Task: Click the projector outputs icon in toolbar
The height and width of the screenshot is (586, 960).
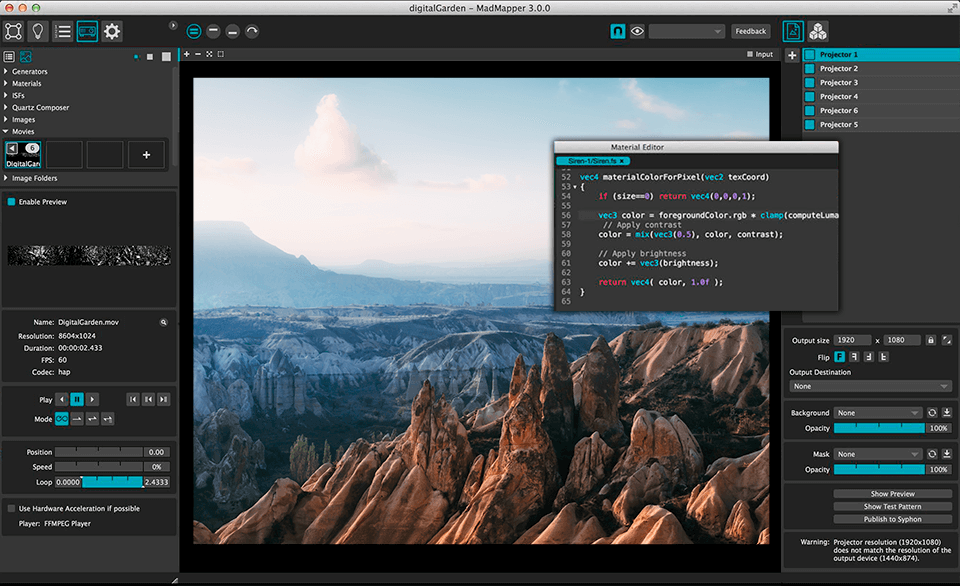Action: click(x=87, y=31)
